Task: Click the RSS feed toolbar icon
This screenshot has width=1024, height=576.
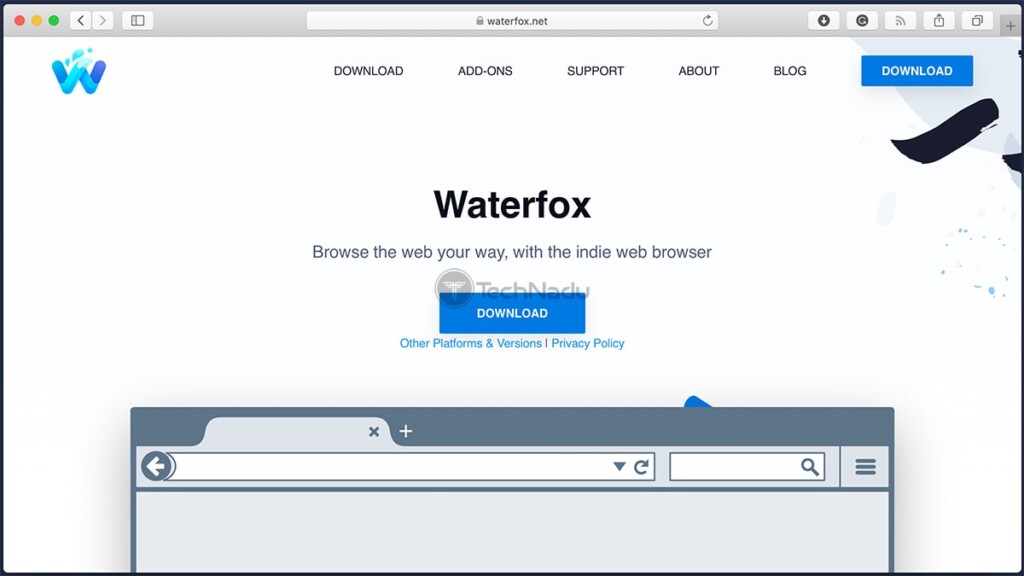Action: point(901,21)
